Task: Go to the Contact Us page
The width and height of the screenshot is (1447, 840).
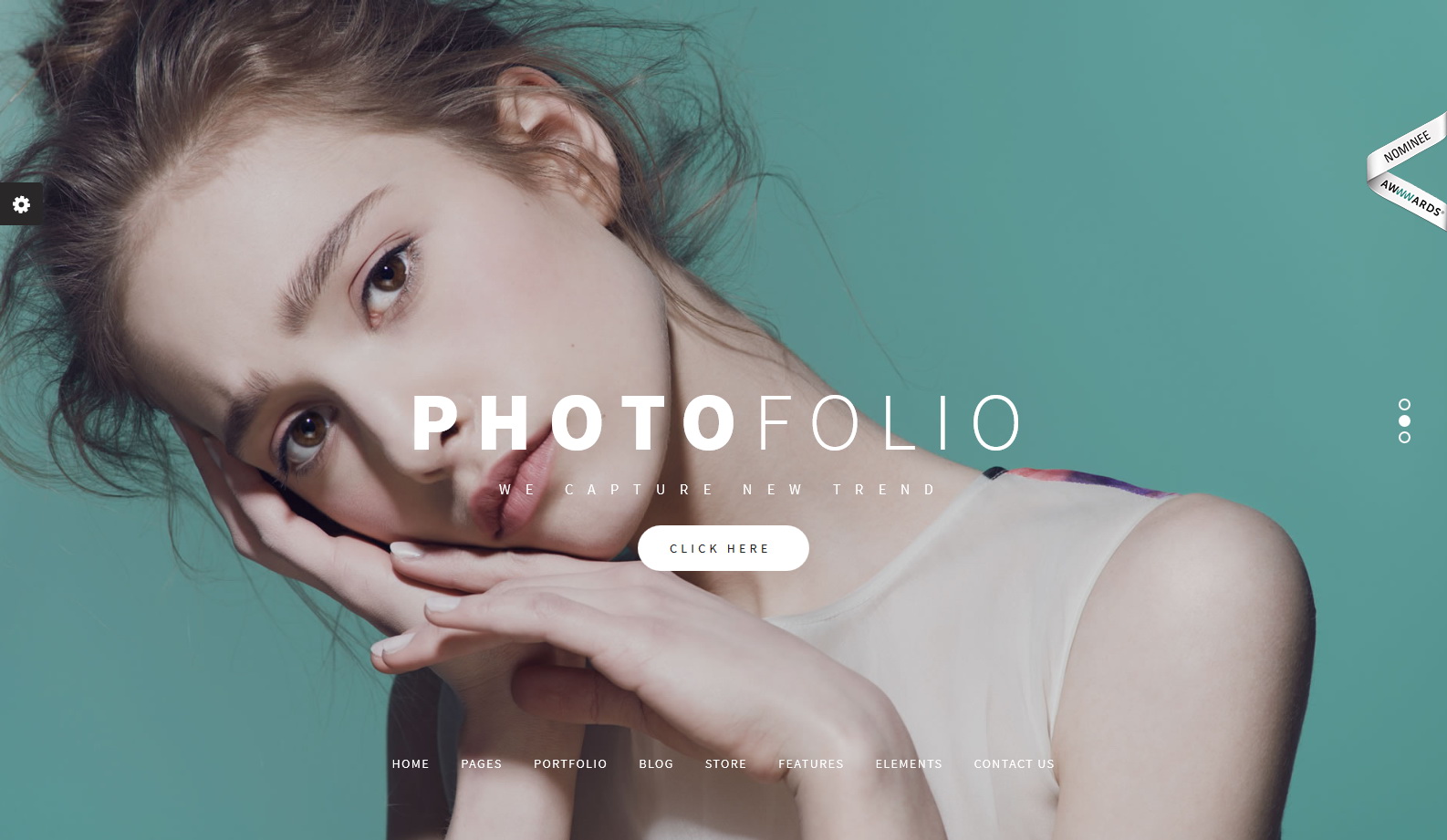Action: [1014, 764]
